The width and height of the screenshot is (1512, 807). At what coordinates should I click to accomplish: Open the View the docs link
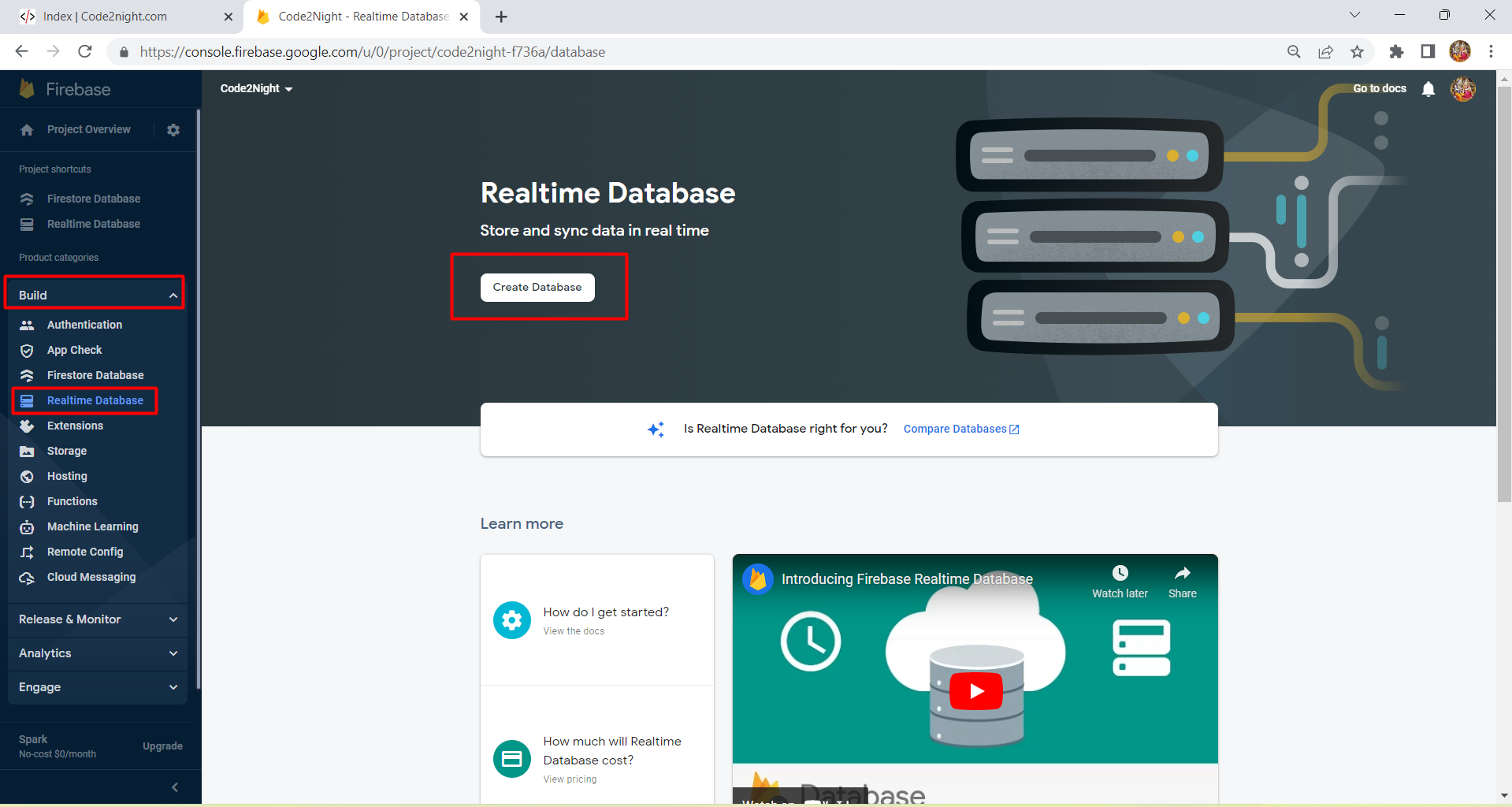tap(574, 631)
